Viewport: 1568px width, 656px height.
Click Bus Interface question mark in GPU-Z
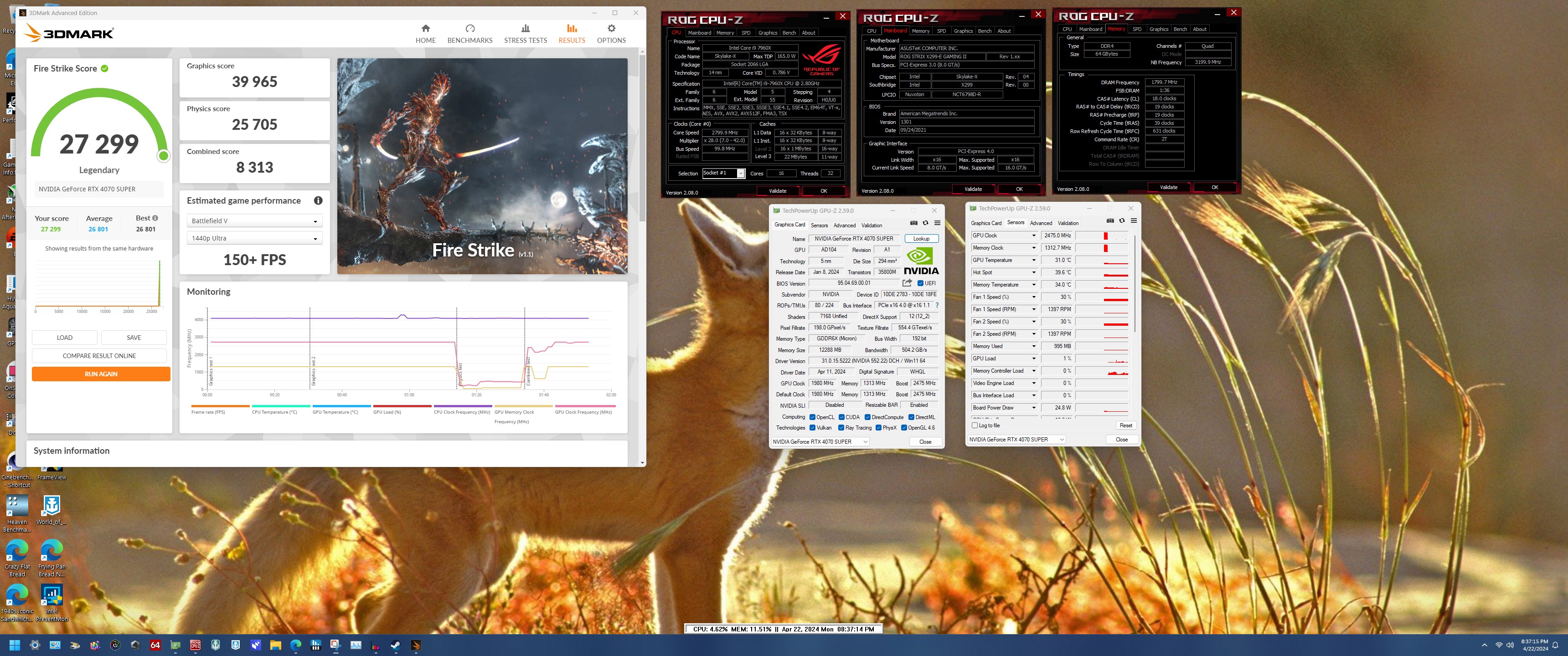pyautogui.click(x=937, y=306)
